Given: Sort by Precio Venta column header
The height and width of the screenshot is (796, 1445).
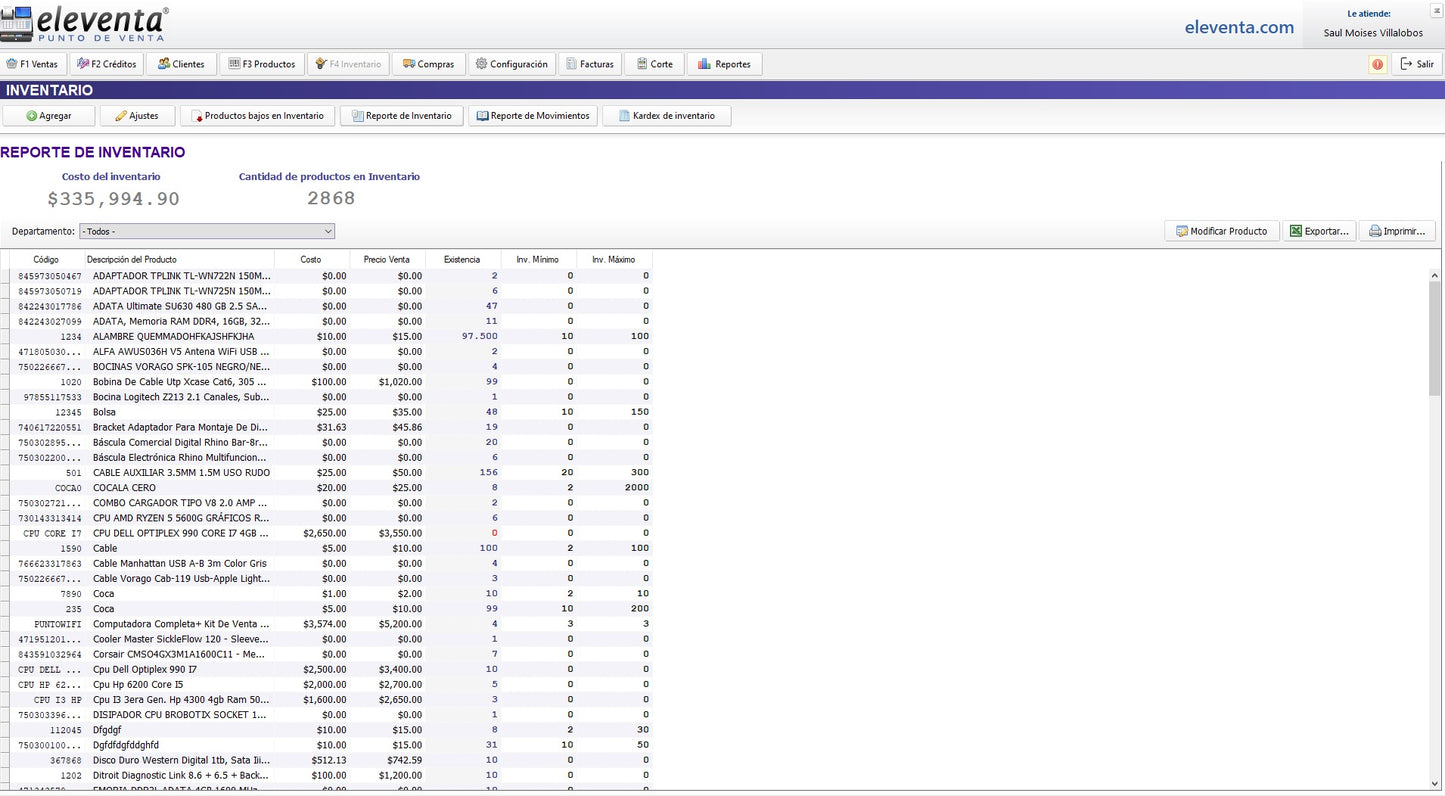Looking at the screenshot, I should tap(387, 260).
